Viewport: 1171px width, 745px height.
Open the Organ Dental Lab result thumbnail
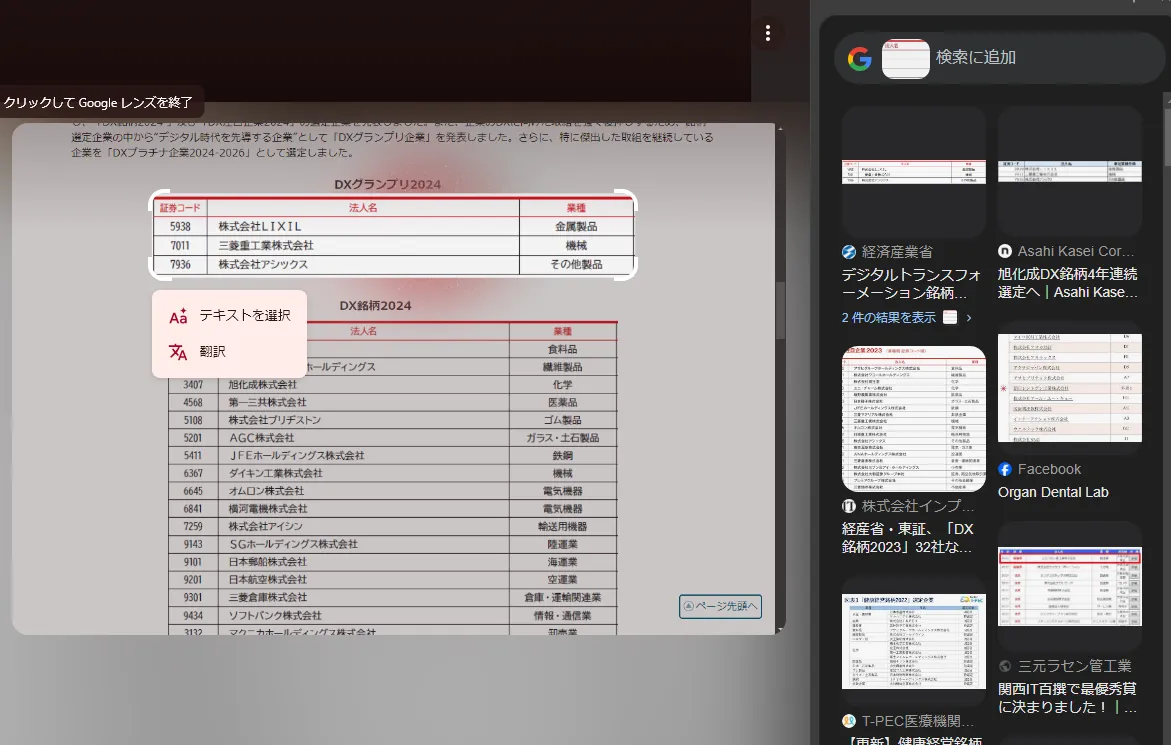click(x=1069, y=387)
